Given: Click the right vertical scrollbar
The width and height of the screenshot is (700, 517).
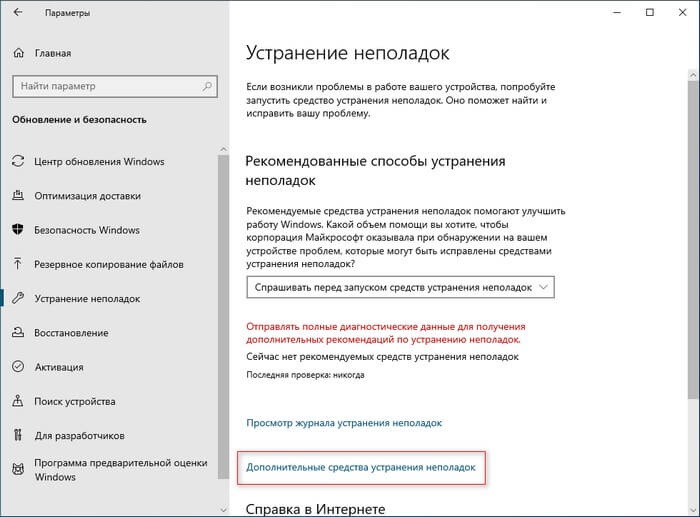Looking at the screenshot, I should 693,250.
